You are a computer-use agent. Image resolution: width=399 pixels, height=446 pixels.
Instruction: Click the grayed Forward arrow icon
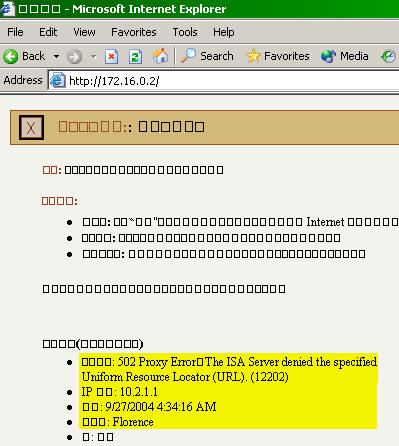point(74,56)
